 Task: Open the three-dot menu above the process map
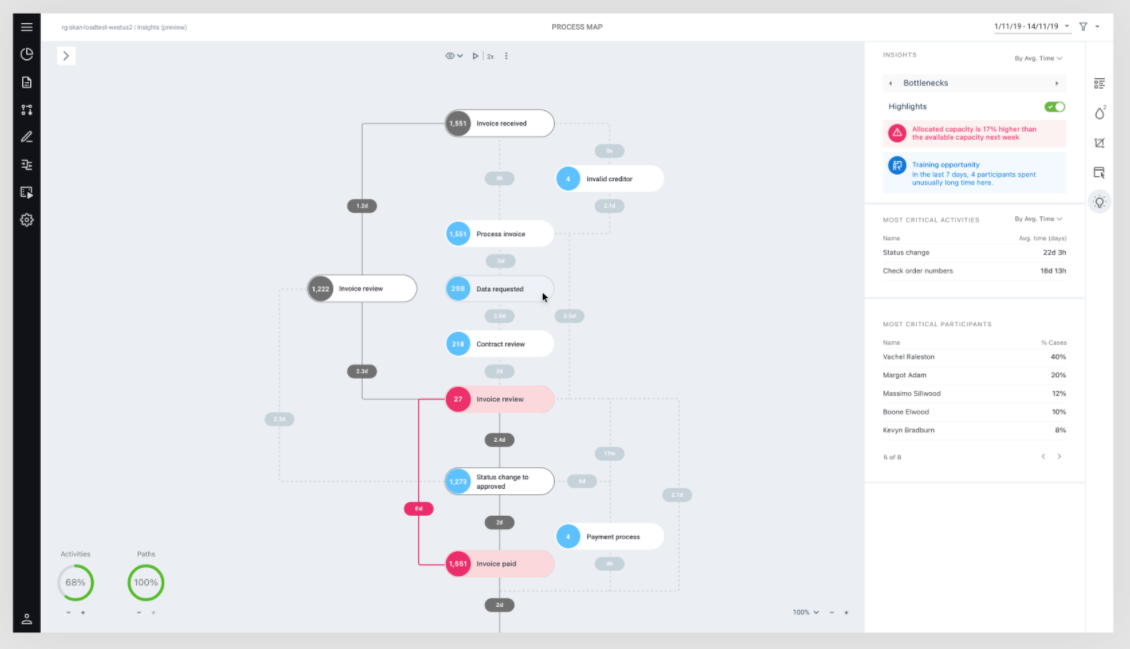point(507,56)
